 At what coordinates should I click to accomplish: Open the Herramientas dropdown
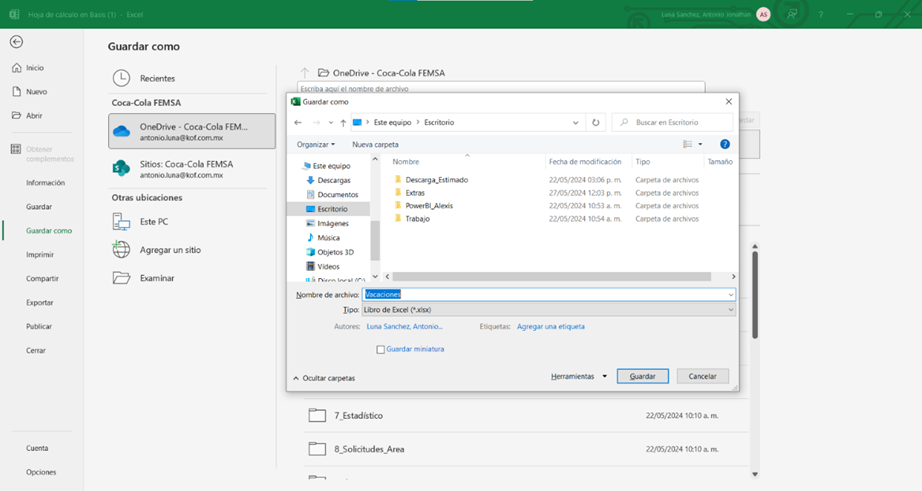[579, 377]
